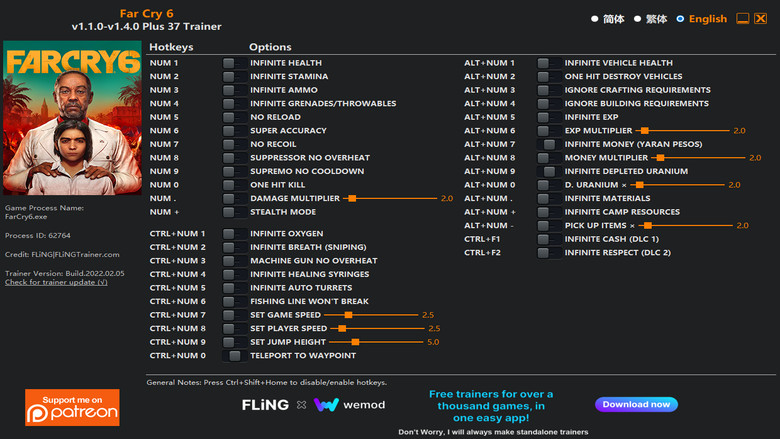This screenshot has width=780, height=439.
Task: Enable Infinite Money (Yaran Pesos)
Action: pyautogui.click(x=549, y=144)
